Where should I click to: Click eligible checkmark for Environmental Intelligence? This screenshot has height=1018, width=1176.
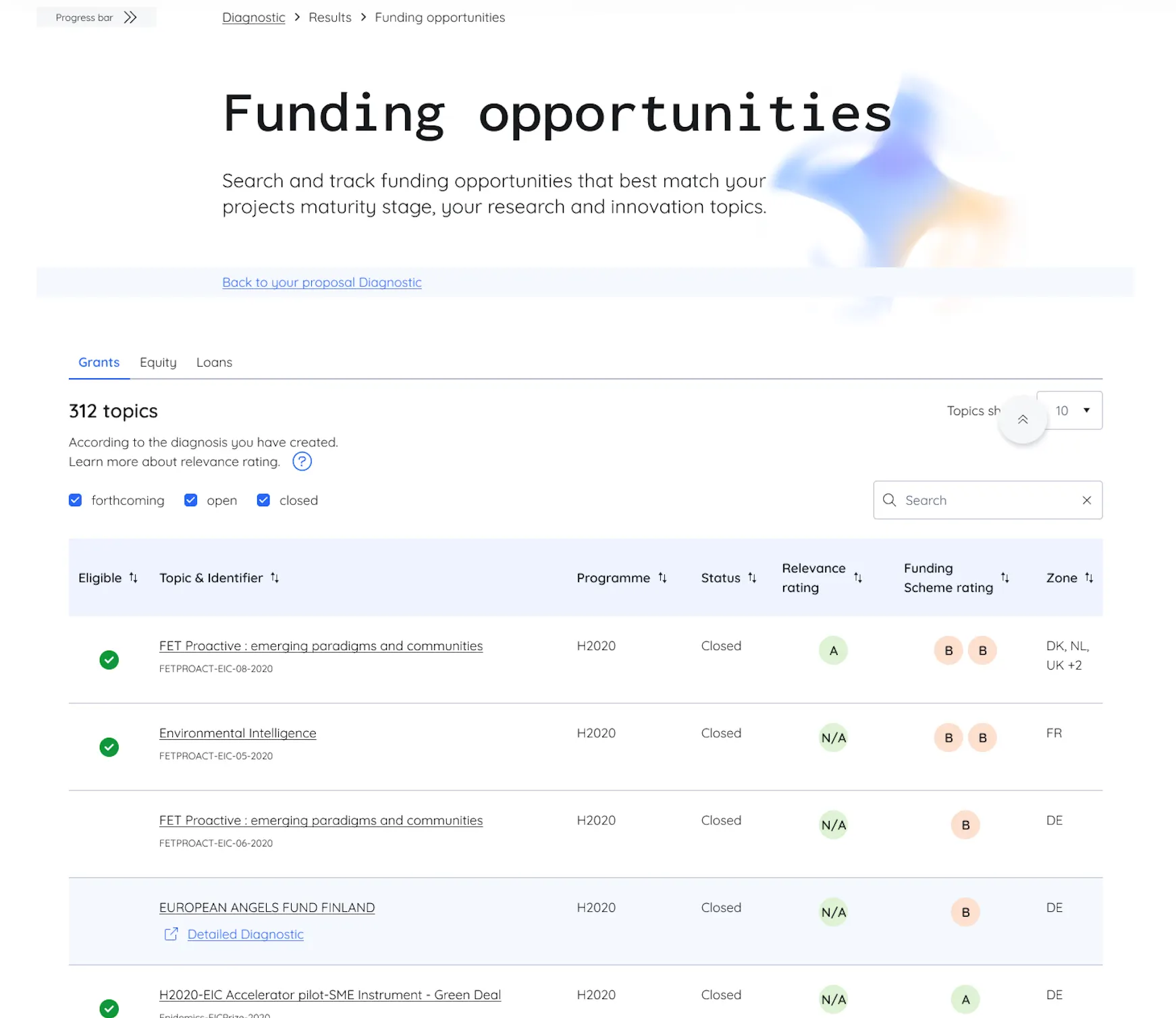click(109, 747)
